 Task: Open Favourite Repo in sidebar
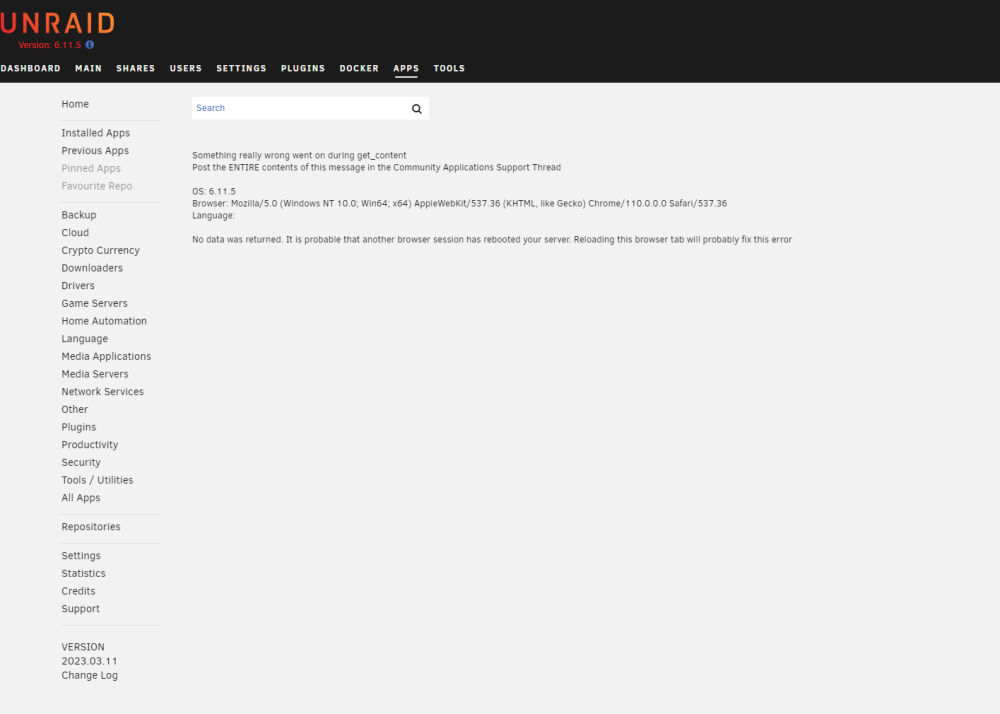(97, 186)
